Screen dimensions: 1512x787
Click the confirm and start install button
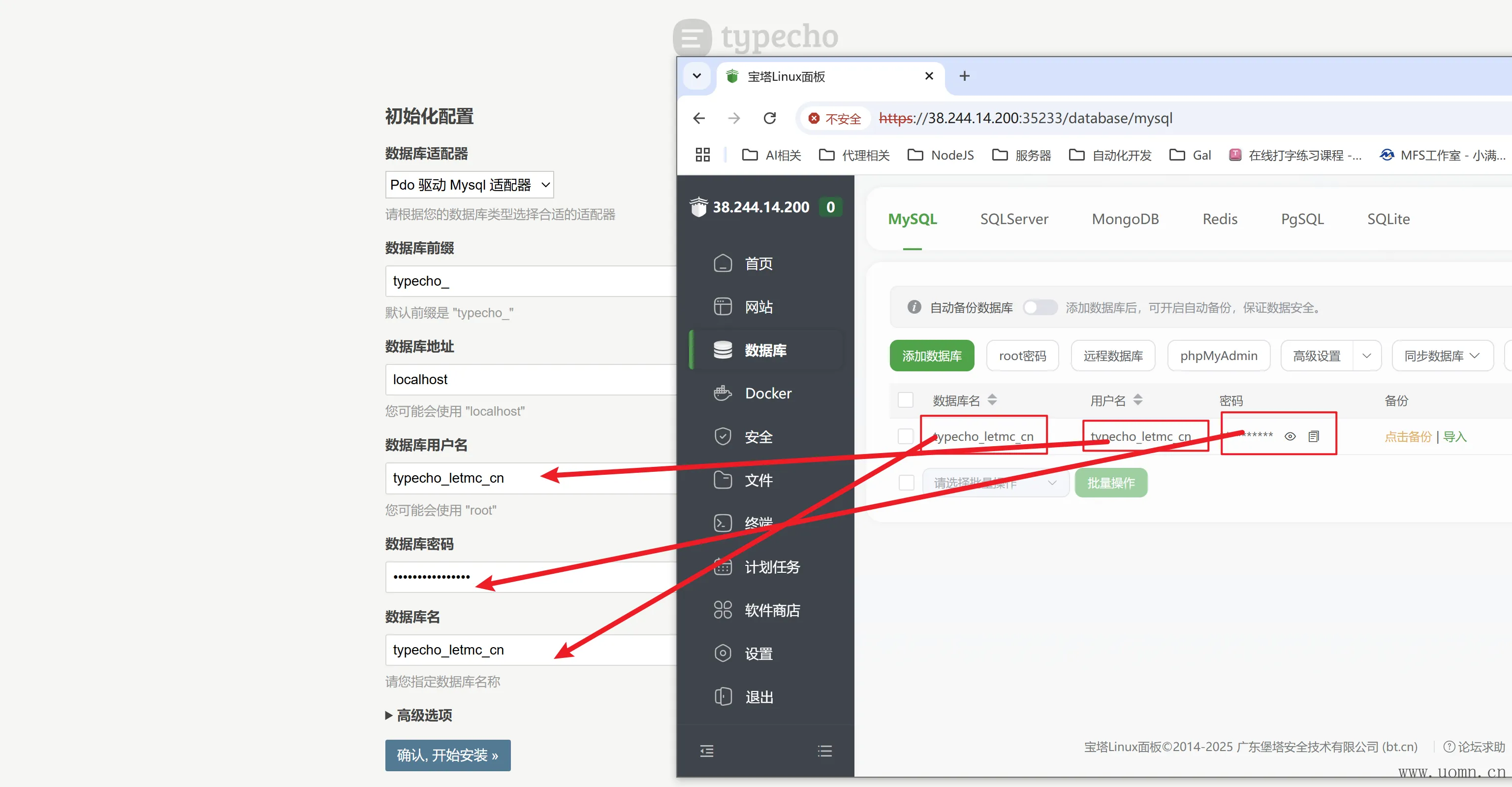click(x=447, y=755)
